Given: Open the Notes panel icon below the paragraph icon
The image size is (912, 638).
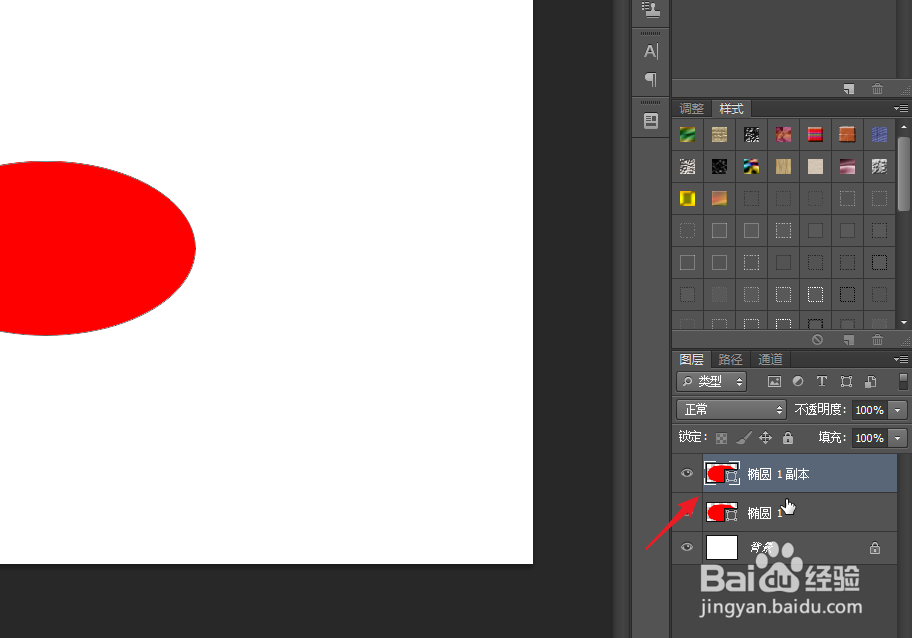Looking at the screenshot, I should [x=651, y=121].
